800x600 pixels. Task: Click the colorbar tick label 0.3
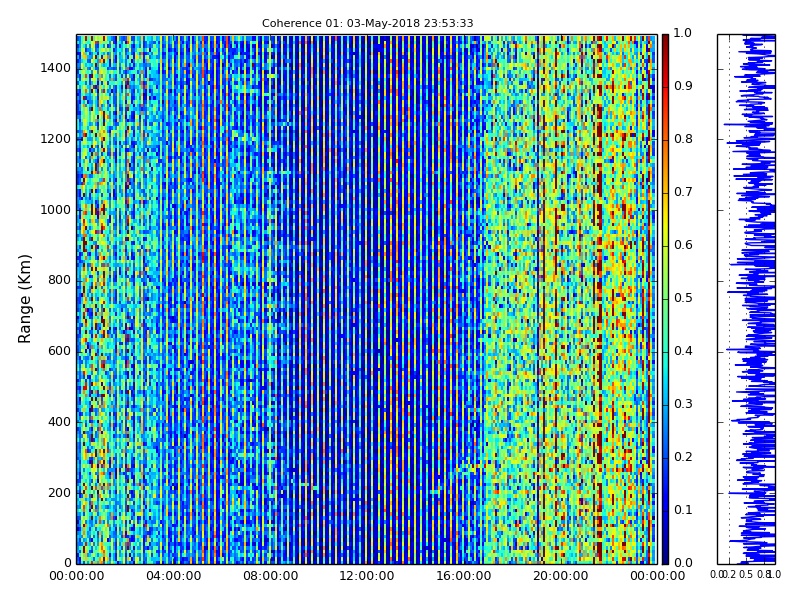[x=683, y=404]
